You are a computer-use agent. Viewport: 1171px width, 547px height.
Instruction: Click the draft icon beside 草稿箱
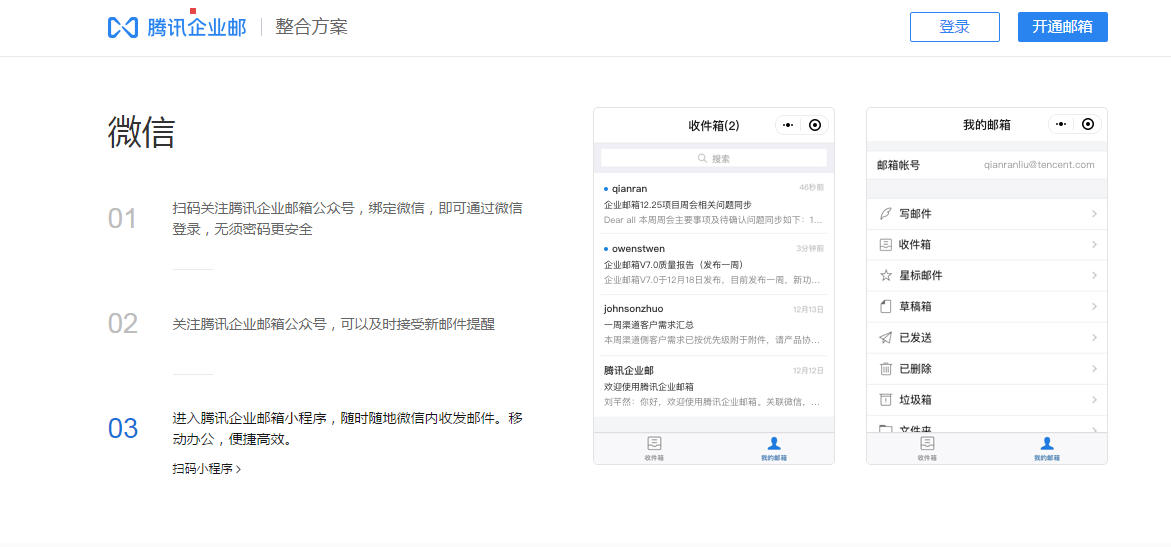click(x=885, y=306)
